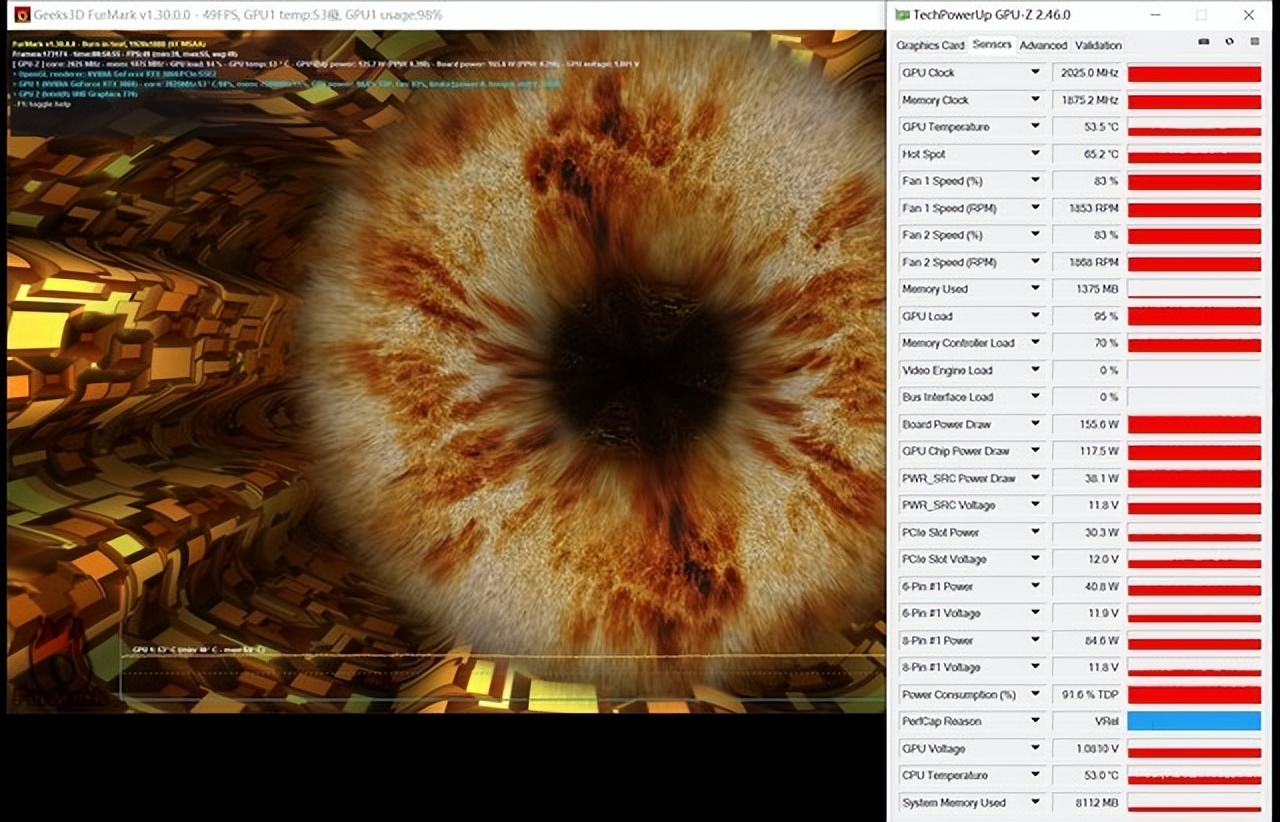The width and height of the screenshot is (1280, 822).
Task: Open the Fan 2 Speed (%) dropdown
Action: pos(1035,235)
